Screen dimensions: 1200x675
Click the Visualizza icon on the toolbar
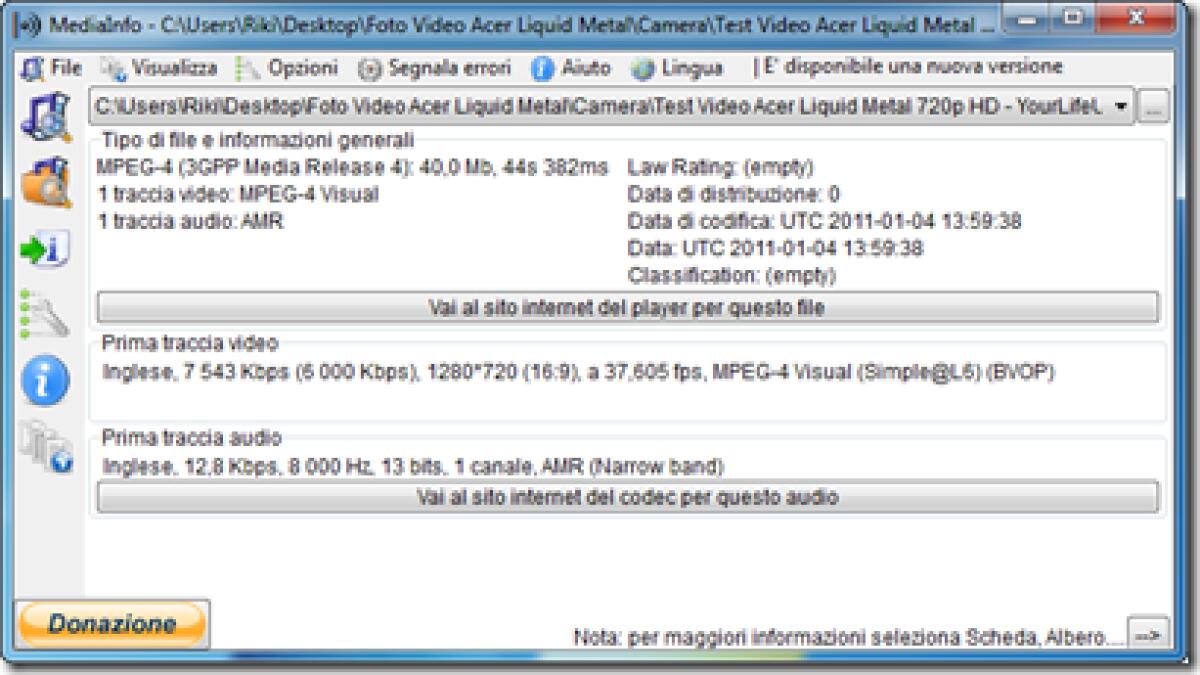coord(116,68)
